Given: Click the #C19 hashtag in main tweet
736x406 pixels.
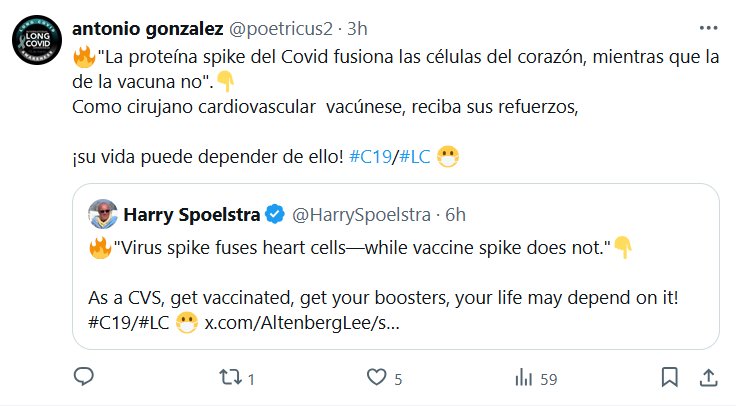Looking at the screenshot, I should pos(370,157).
